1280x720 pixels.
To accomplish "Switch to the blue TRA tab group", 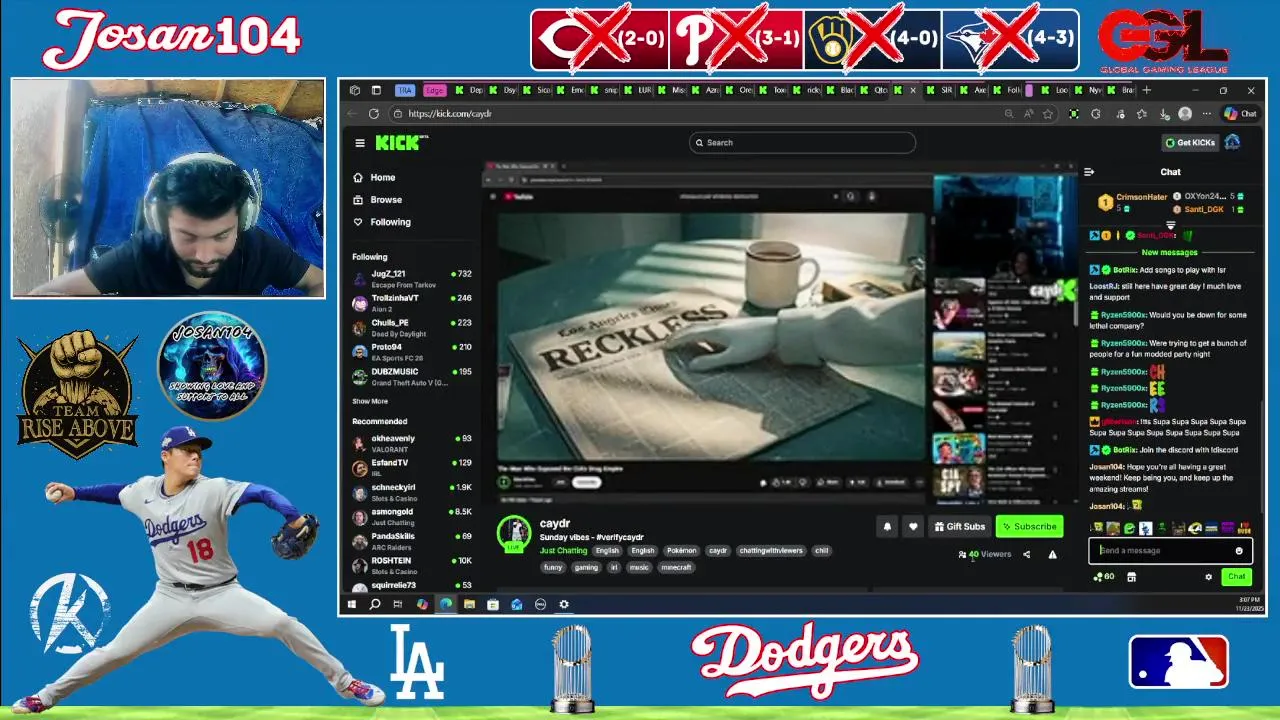I will [x=405, y=90].
